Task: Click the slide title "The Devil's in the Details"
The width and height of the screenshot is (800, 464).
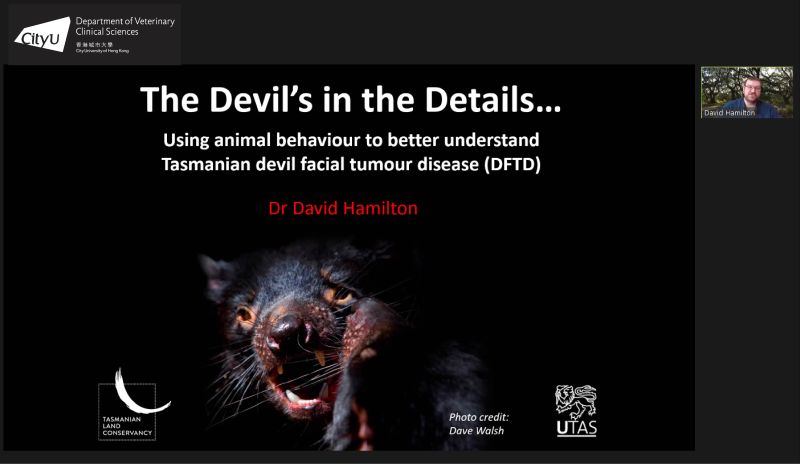Action: coord(350,100)
